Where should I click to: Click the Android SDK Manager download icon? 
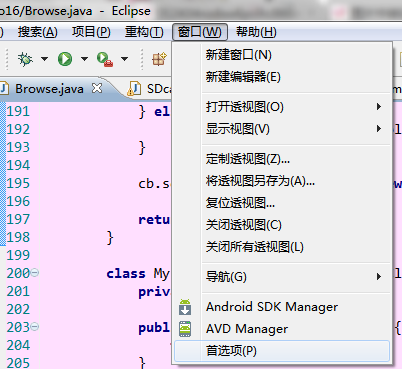pyautogui.click(x=185, y=307)
